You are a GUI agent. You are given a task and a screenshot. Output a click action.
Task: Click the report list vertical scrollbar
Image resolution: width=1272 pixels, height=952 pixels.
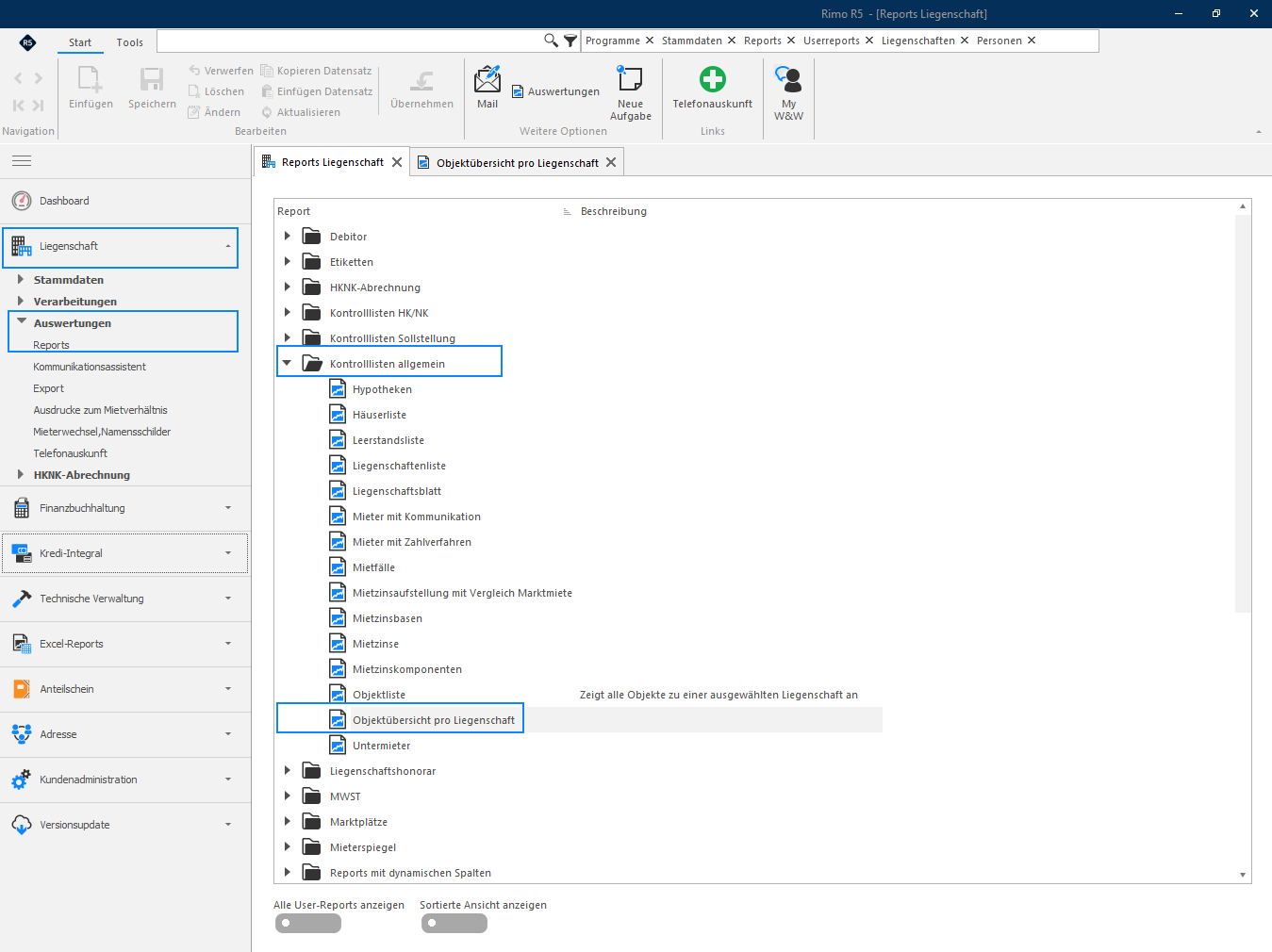point(1243,415)
